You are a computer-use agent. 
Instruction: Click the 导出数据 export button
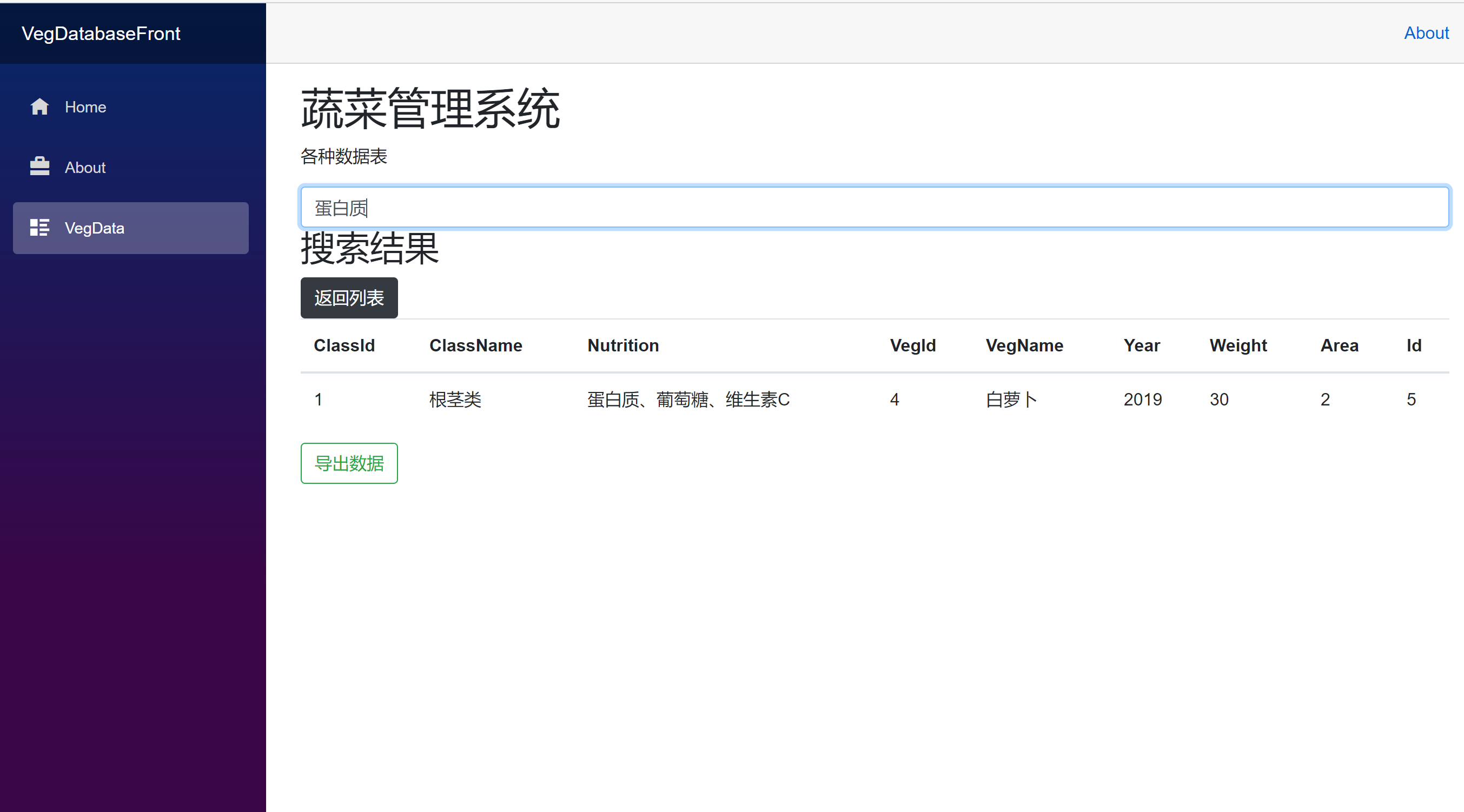coord(348,463)
